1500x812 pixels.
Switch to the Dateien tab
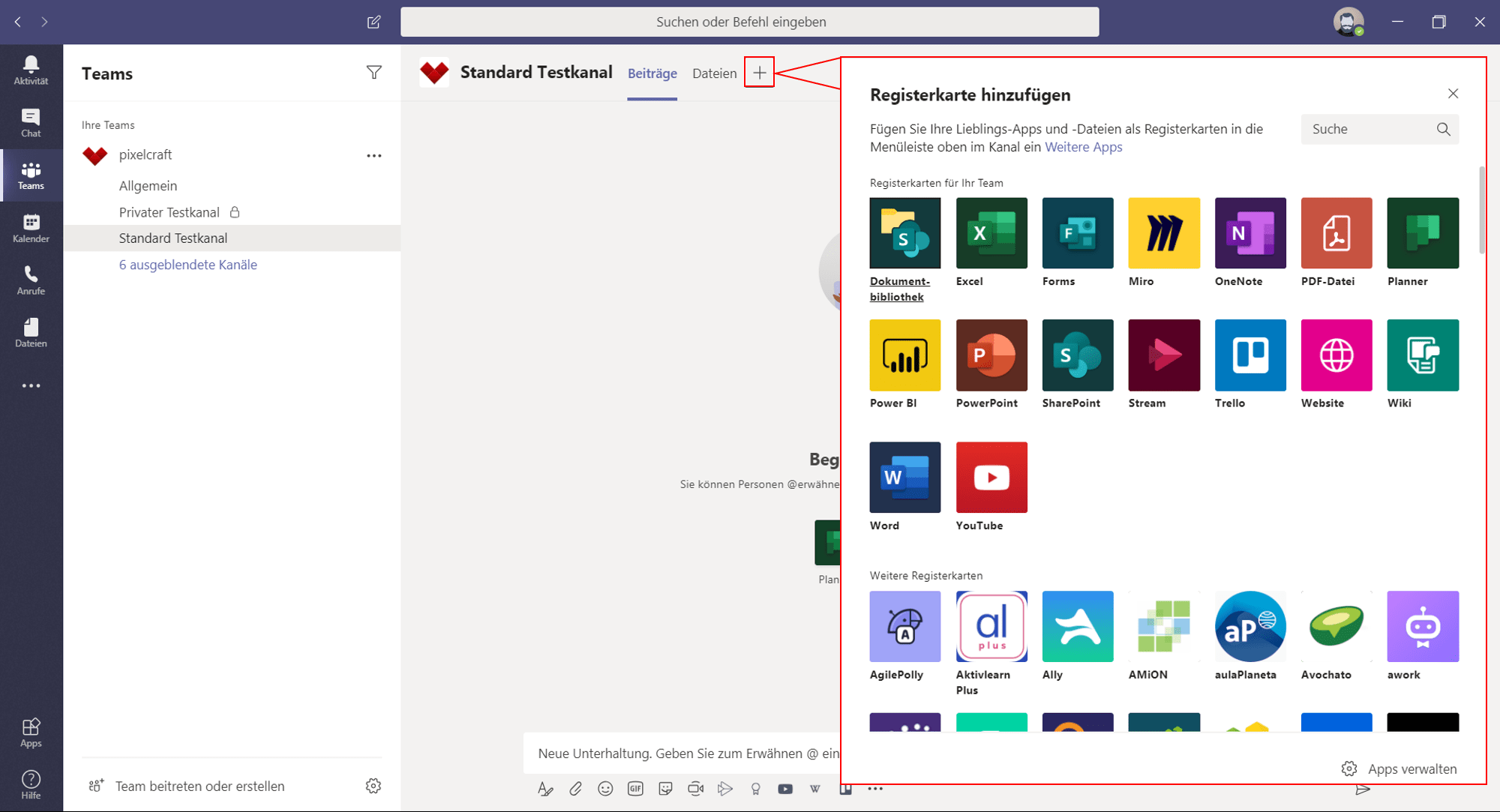[x=714, y=73]
